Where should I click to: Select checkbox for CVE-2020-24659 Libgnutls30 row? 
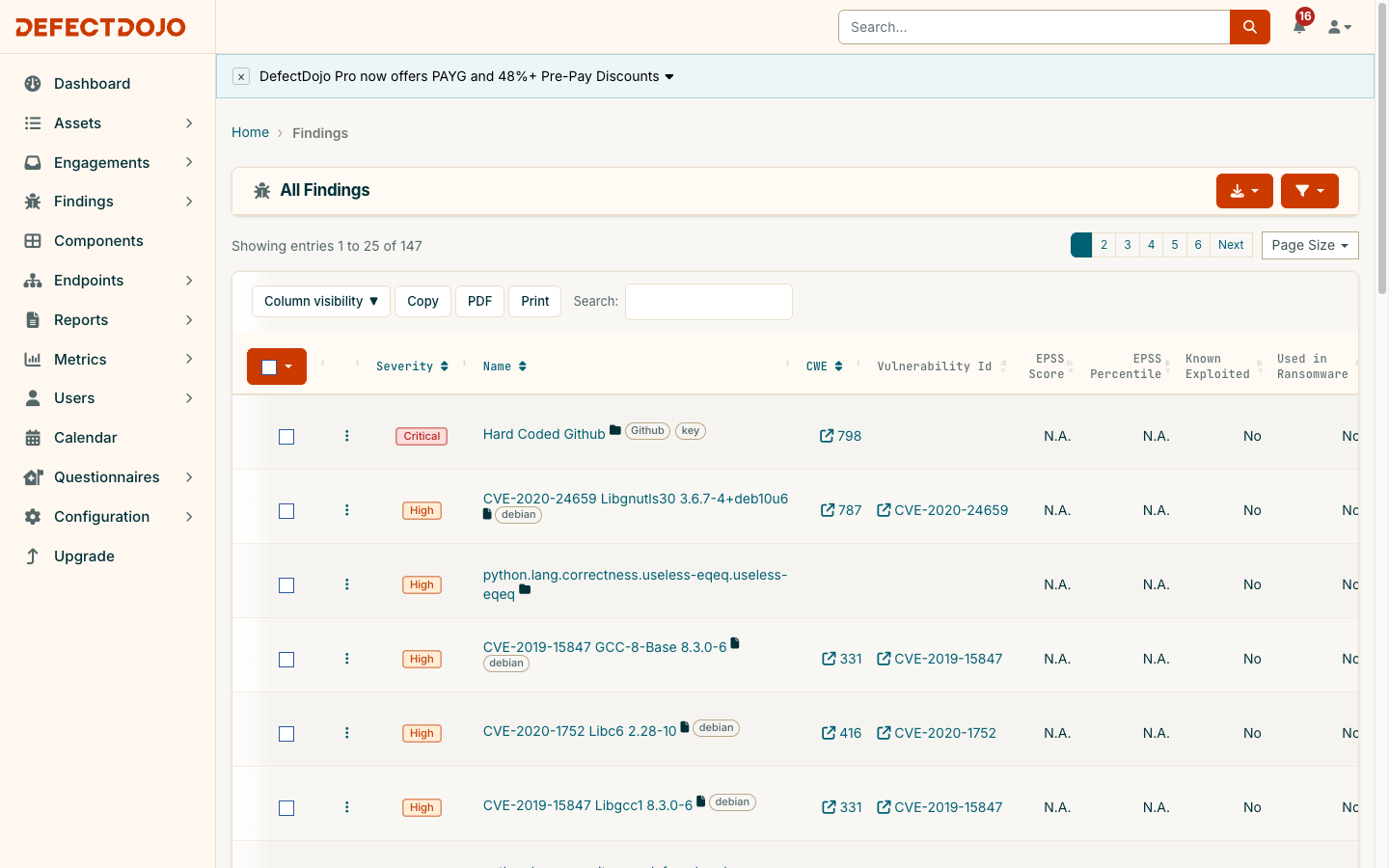286,511
